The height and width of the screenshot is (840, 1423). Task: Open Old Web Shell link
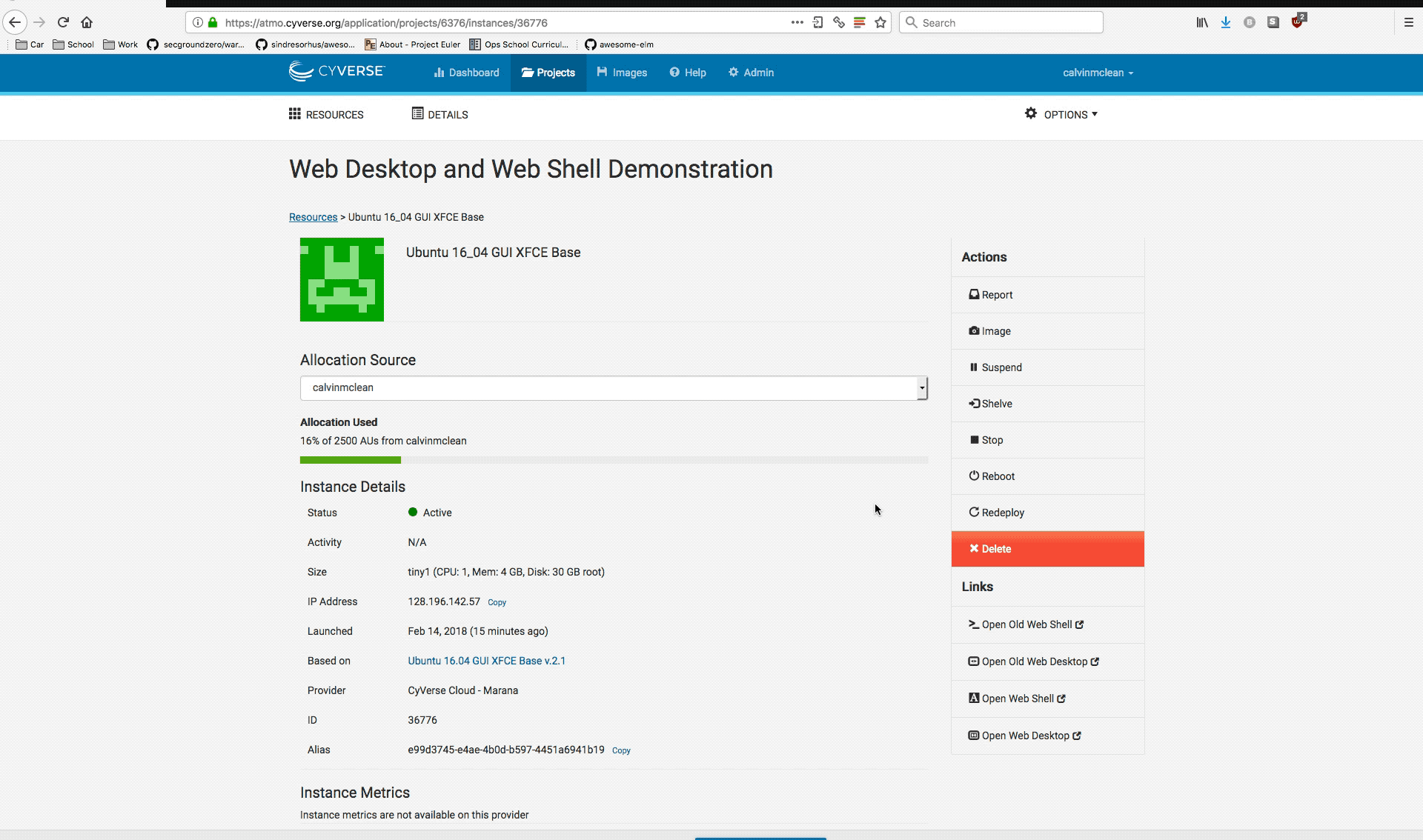coord(1047,624)
